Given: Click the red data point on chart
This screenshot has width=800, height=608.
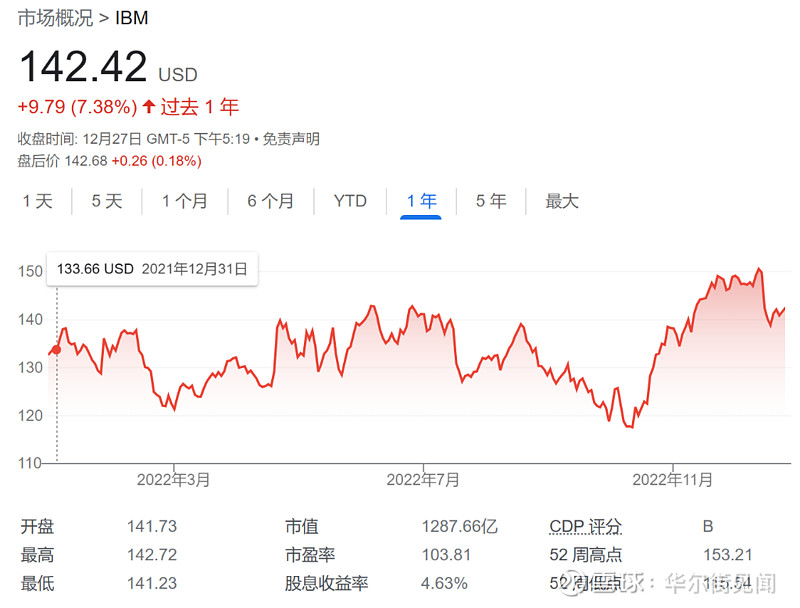Looking at the screenshot, I should (57, 350).
